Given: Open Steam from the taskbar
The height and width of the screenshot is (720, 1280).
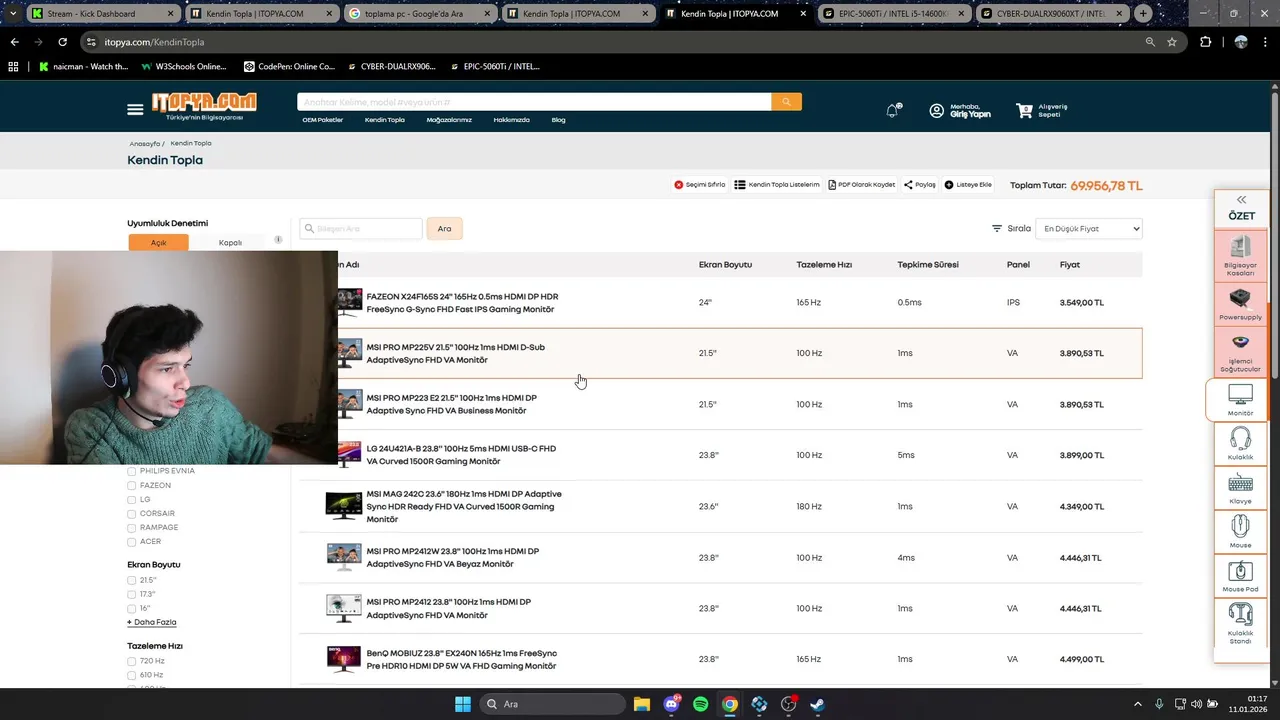Looking at the screenshot, I should tap(817, 704).
